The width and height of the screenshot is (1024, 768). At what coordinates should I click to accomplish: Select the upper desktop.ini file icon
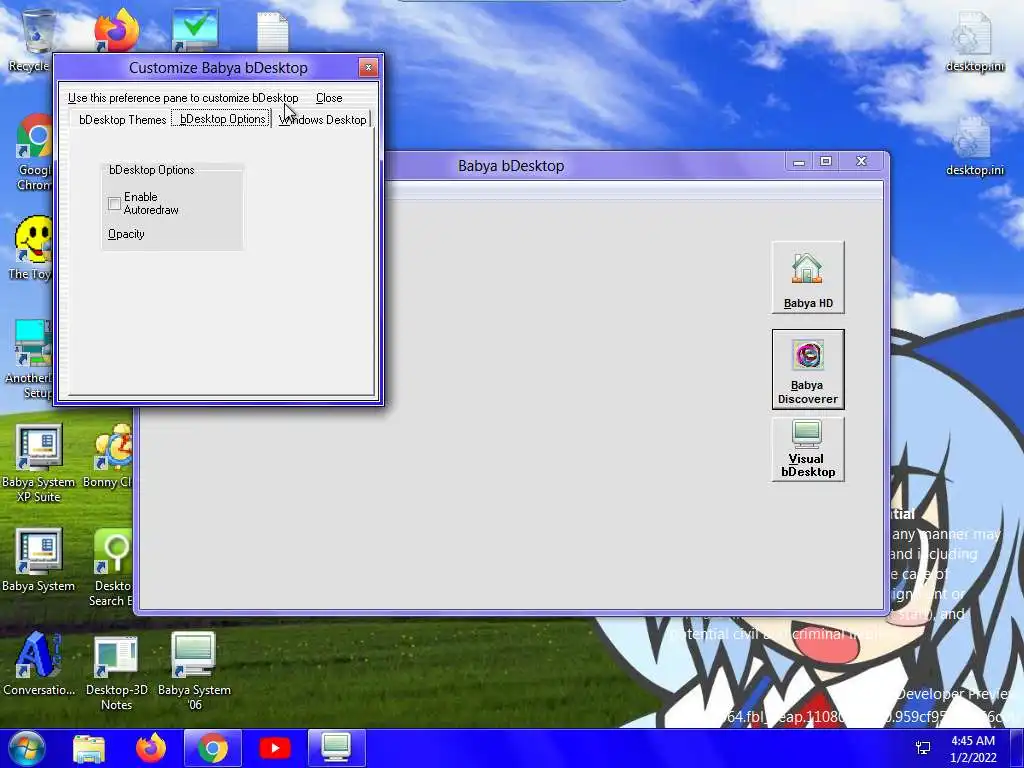coord(974,42)
